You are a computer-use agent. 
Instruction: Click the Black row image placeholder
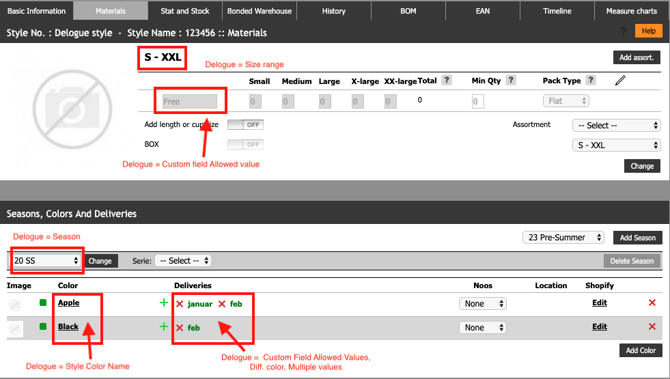15,329
